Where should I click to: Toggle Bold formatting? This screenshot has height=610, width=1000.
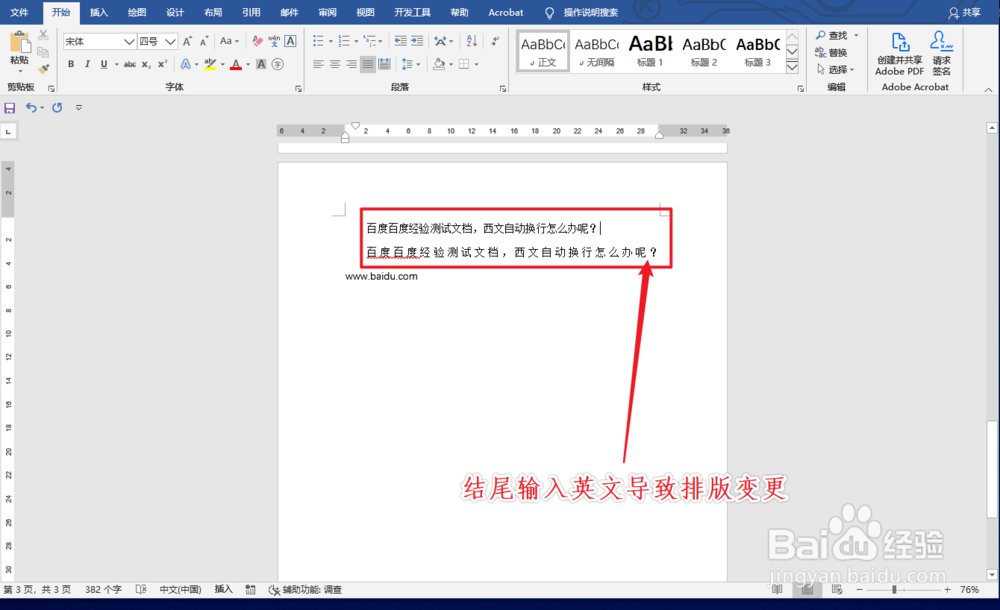coord(71,64)
